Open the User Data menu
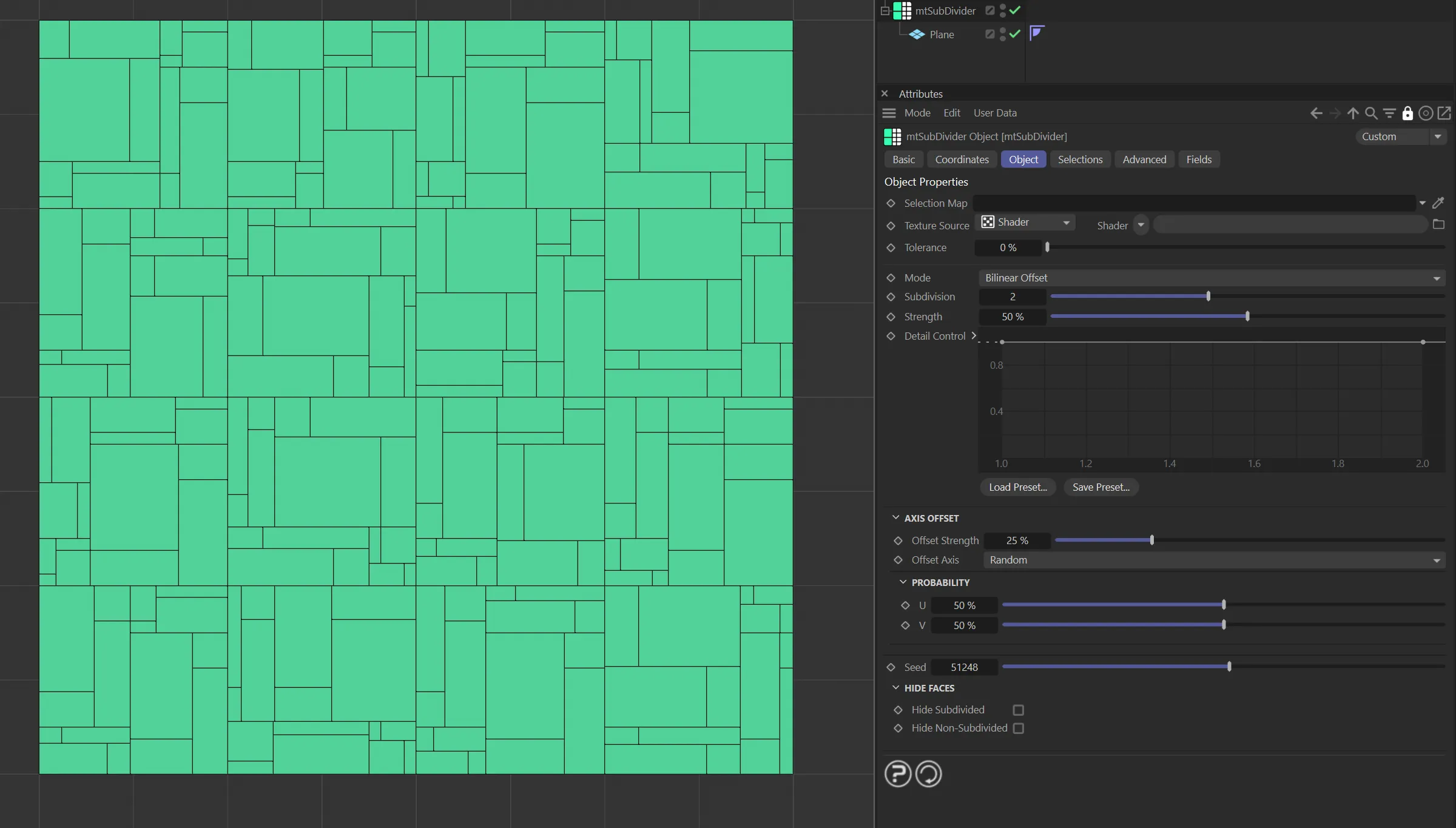 pos(995,113)
